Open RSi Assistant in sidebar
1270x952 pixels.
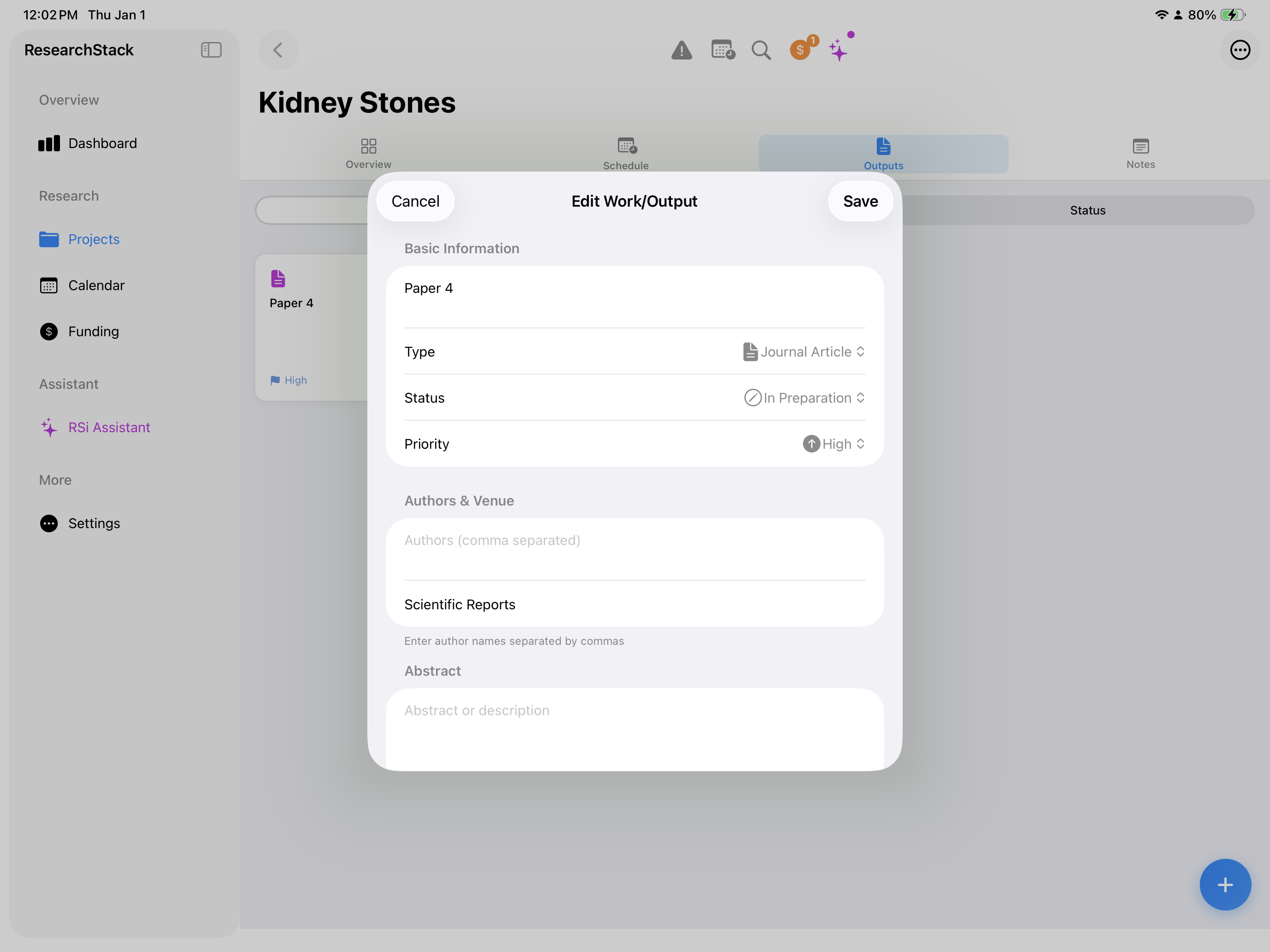[x=108, y=428]
